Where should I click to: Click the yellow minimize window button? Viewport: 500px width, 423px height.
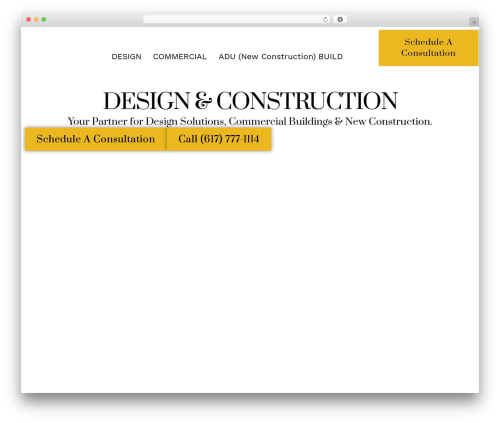tap(36, 19)
